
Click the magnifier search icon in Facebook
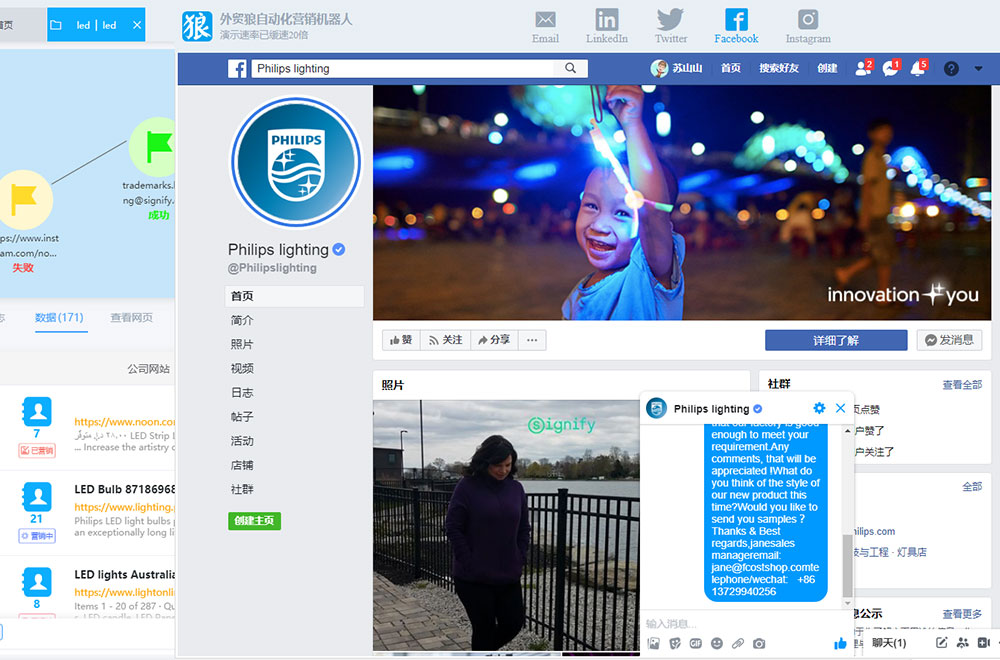click(570, 68)
